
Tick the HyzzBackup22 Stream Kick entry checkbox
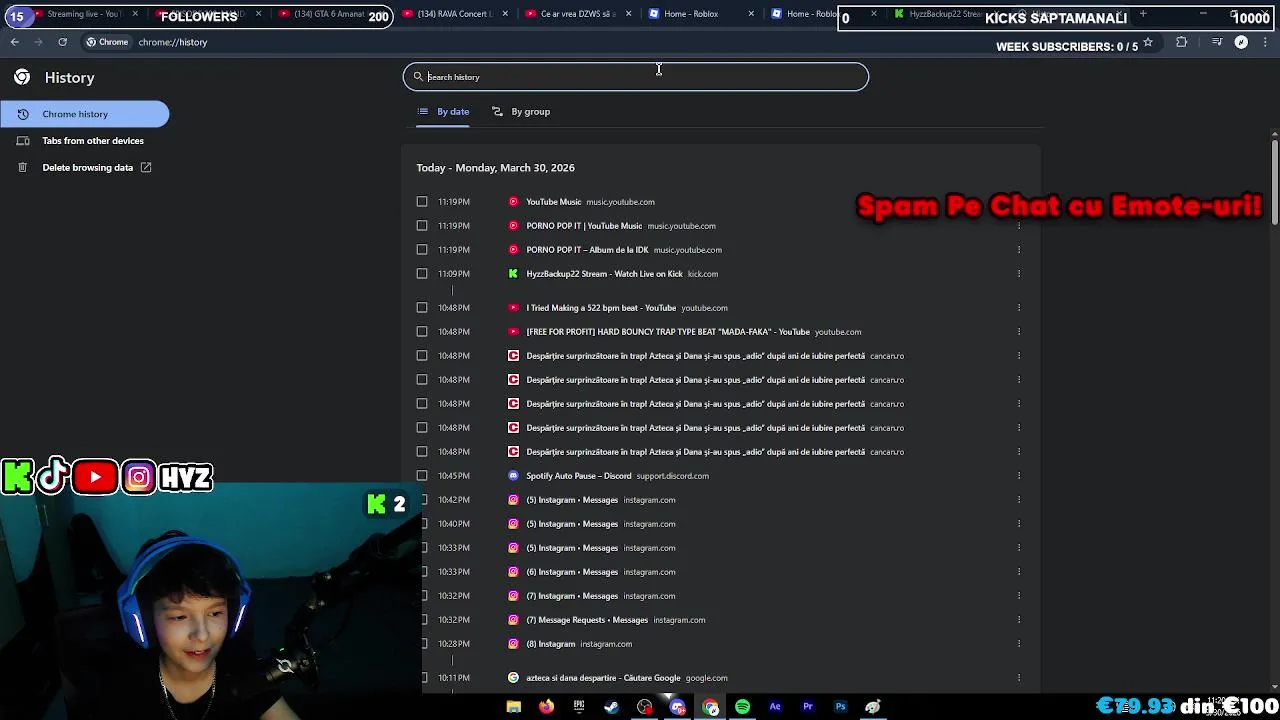(422, 274)
